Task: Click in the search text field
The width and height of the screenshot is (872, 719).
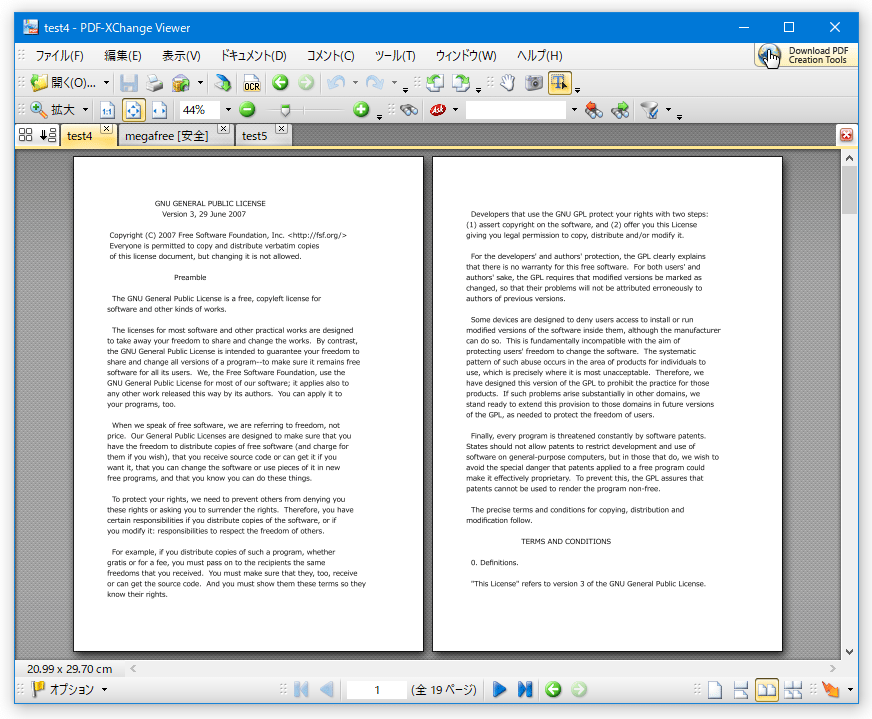Action: click(x=516, y=110)
